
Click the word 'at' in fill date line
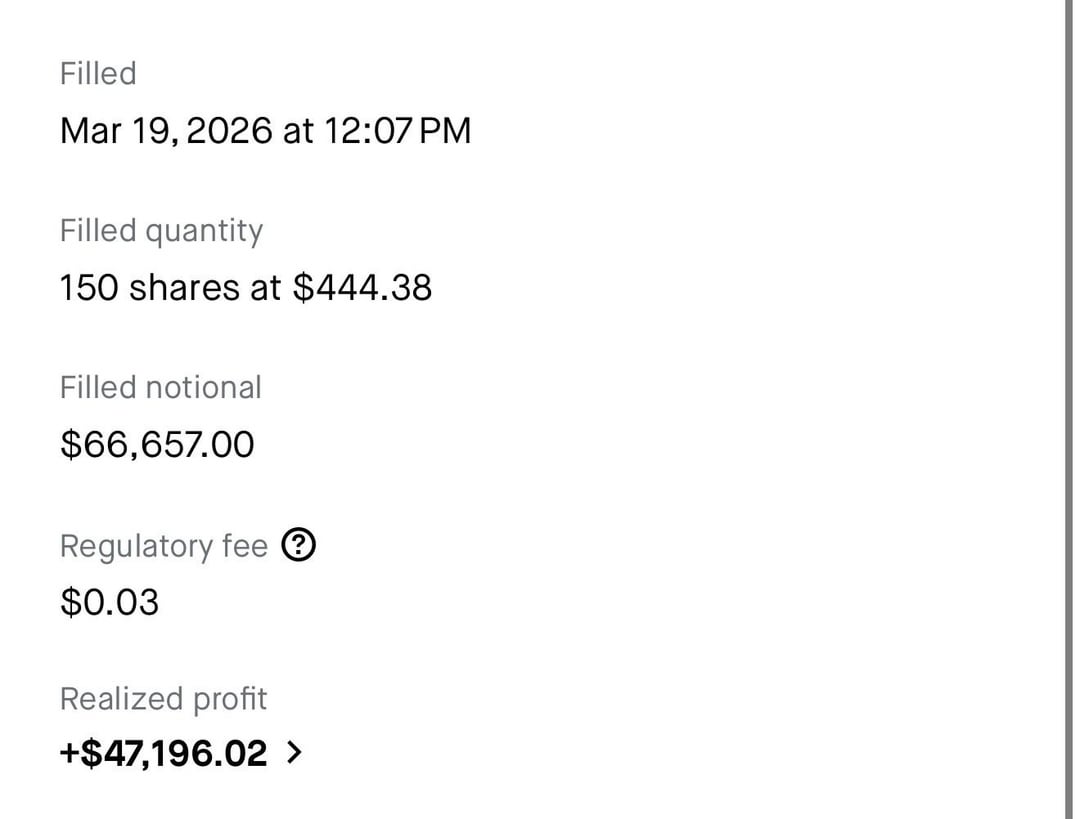point(298,131)
